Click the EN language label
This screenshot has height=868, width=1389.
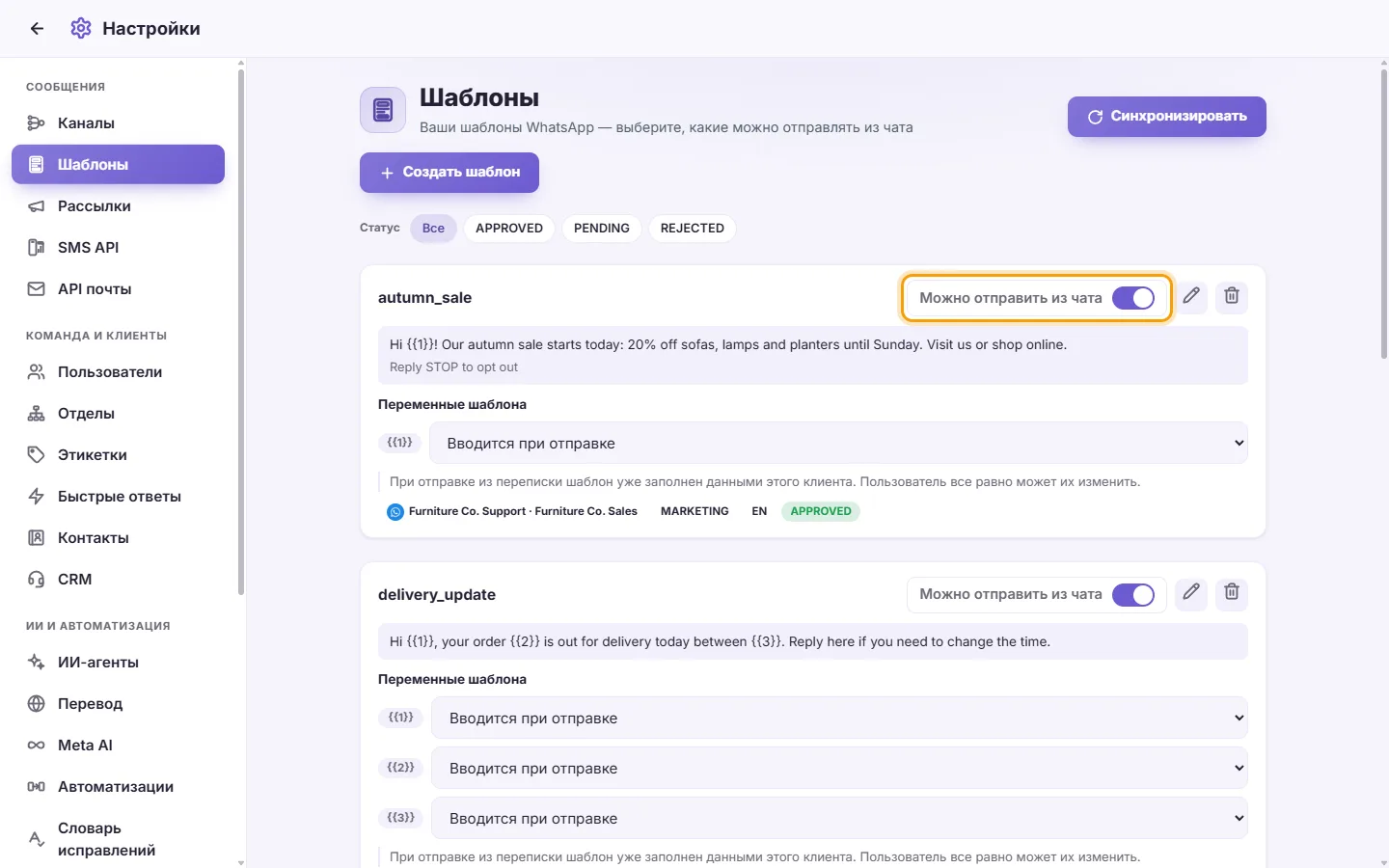coord(759,512)
